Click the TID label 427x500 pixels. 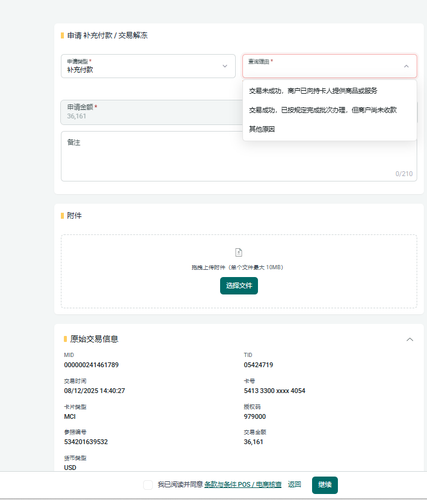click(x=248, y=355)
